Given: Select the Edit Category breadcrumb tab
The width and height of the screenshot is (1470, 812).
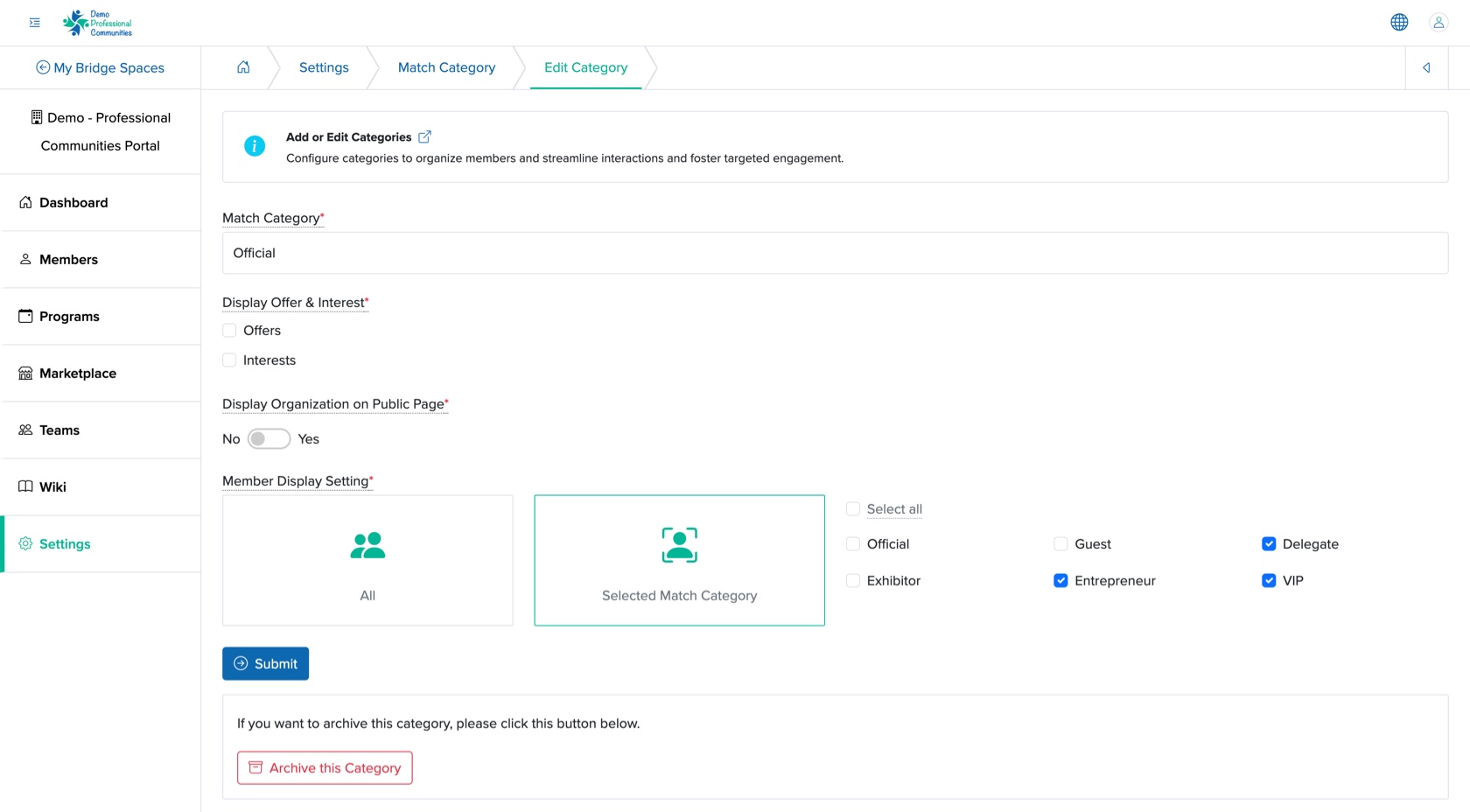Looking at the screenshot, I should tap(585, 67).
